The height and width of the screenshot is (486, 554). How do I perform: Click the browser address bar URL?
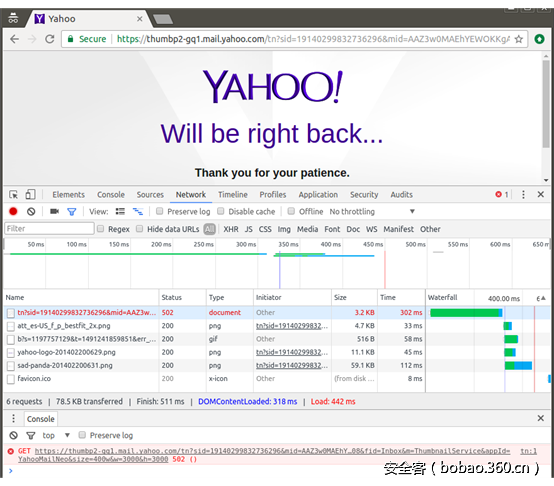(x=313, y=39)
